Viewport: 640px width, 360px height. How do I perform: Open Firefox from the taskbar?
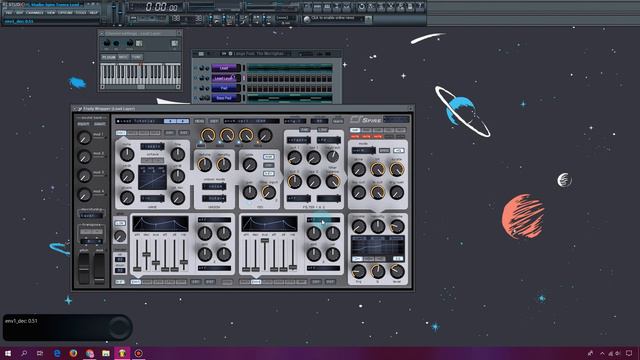73,353
